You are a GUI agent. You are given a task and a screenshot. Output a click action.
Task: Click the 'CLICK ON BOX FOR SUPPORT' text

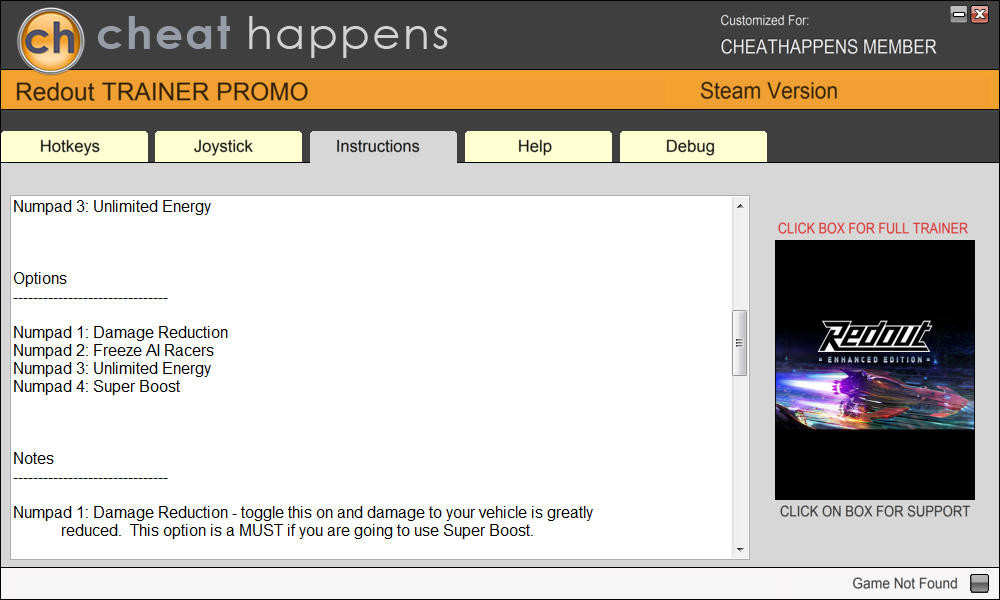(874, 511)
